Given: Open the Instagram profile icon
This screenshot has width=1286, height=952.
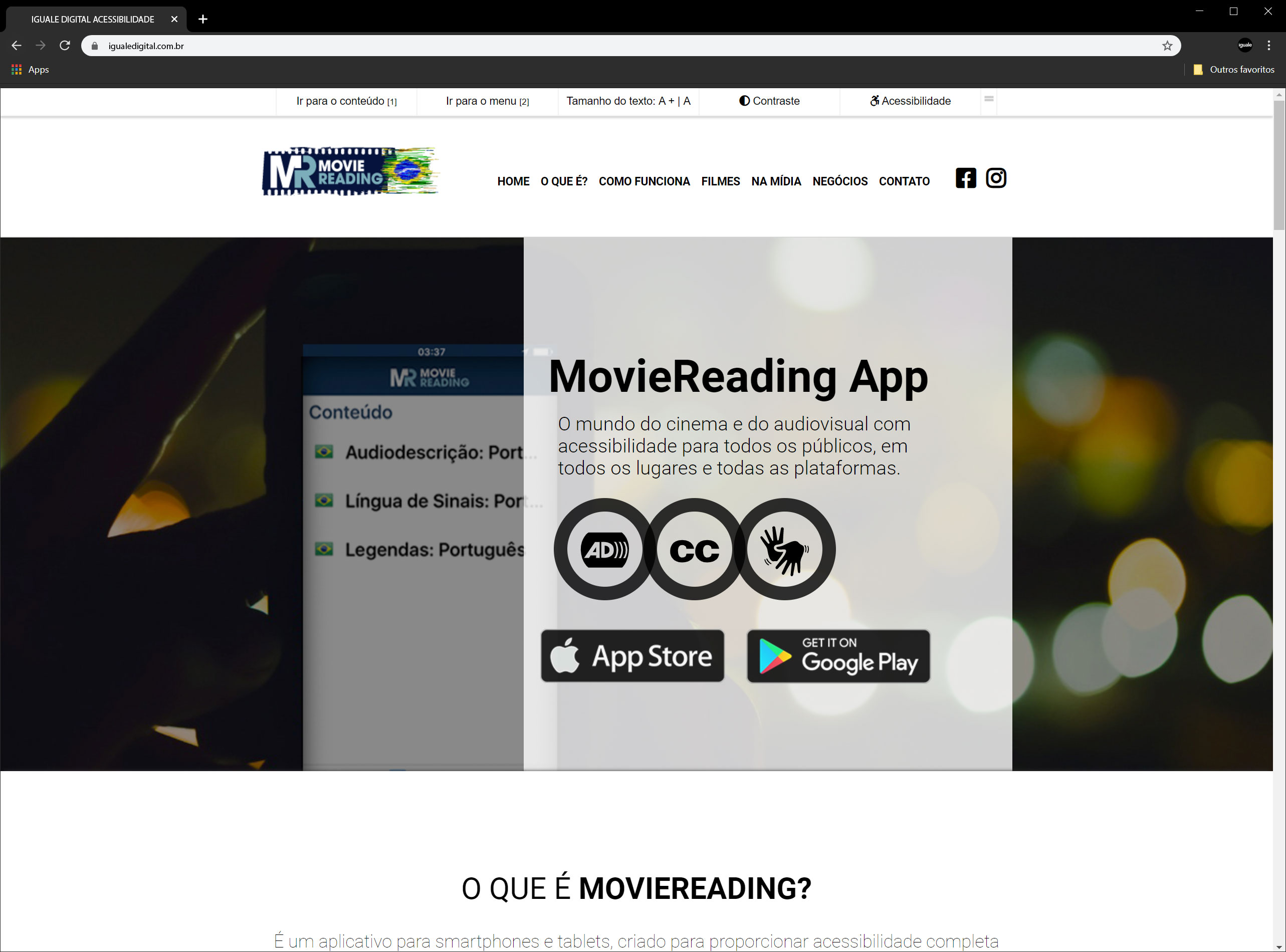Looking at the screenshot, I should tap(995, 178).
